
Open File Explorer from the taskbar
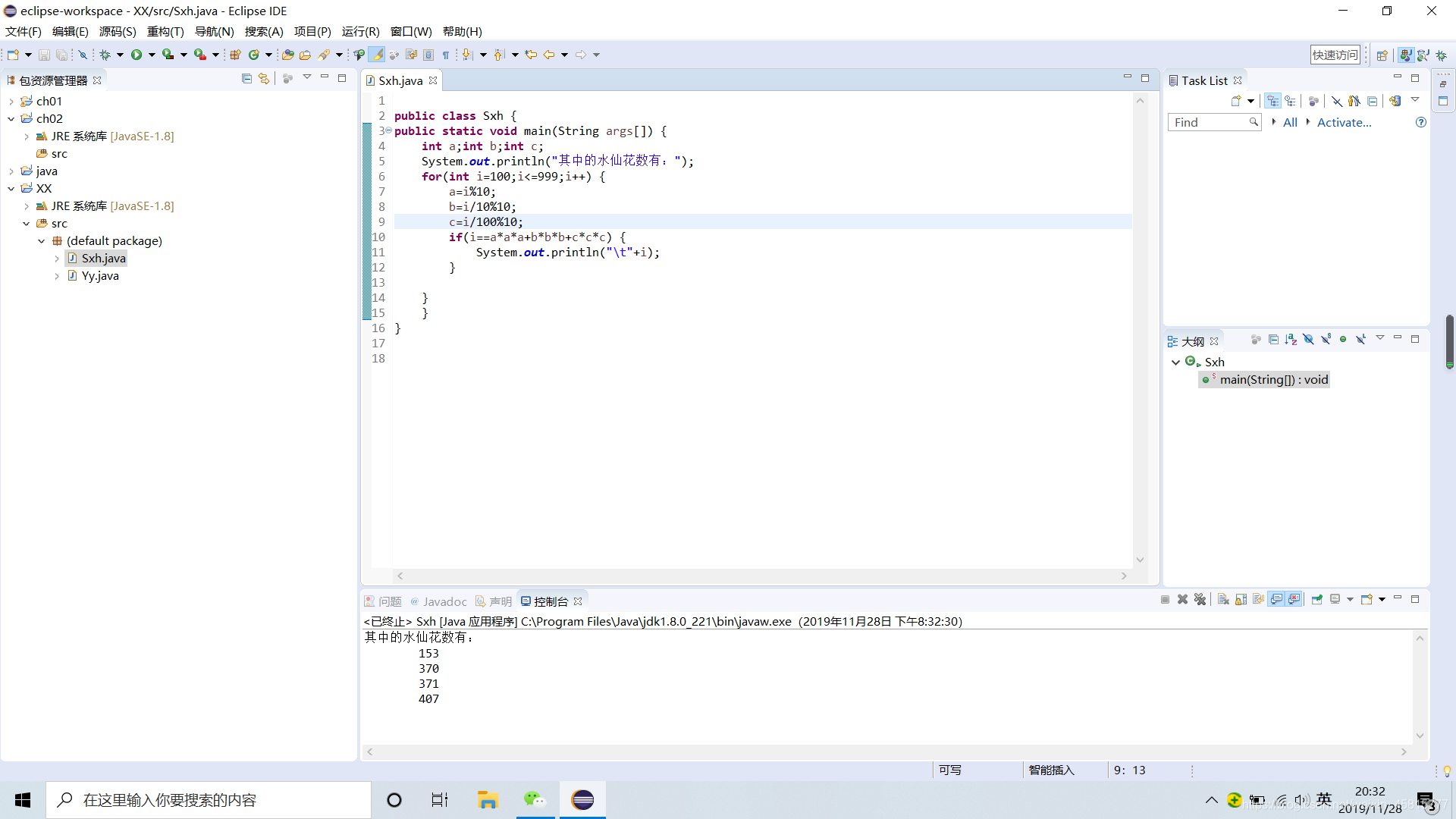pos(487,800)
